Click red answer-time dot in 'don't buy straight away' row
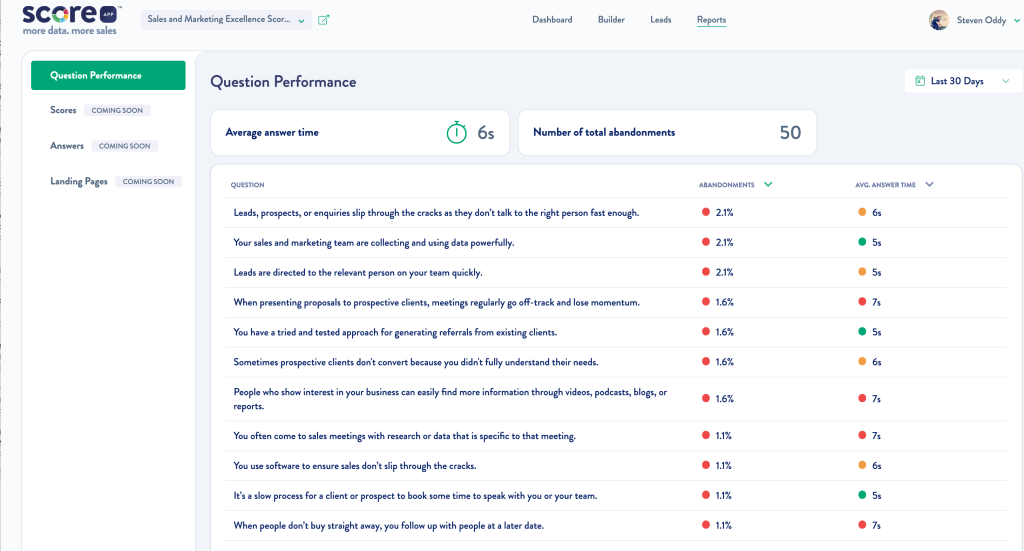 point(862,525)
